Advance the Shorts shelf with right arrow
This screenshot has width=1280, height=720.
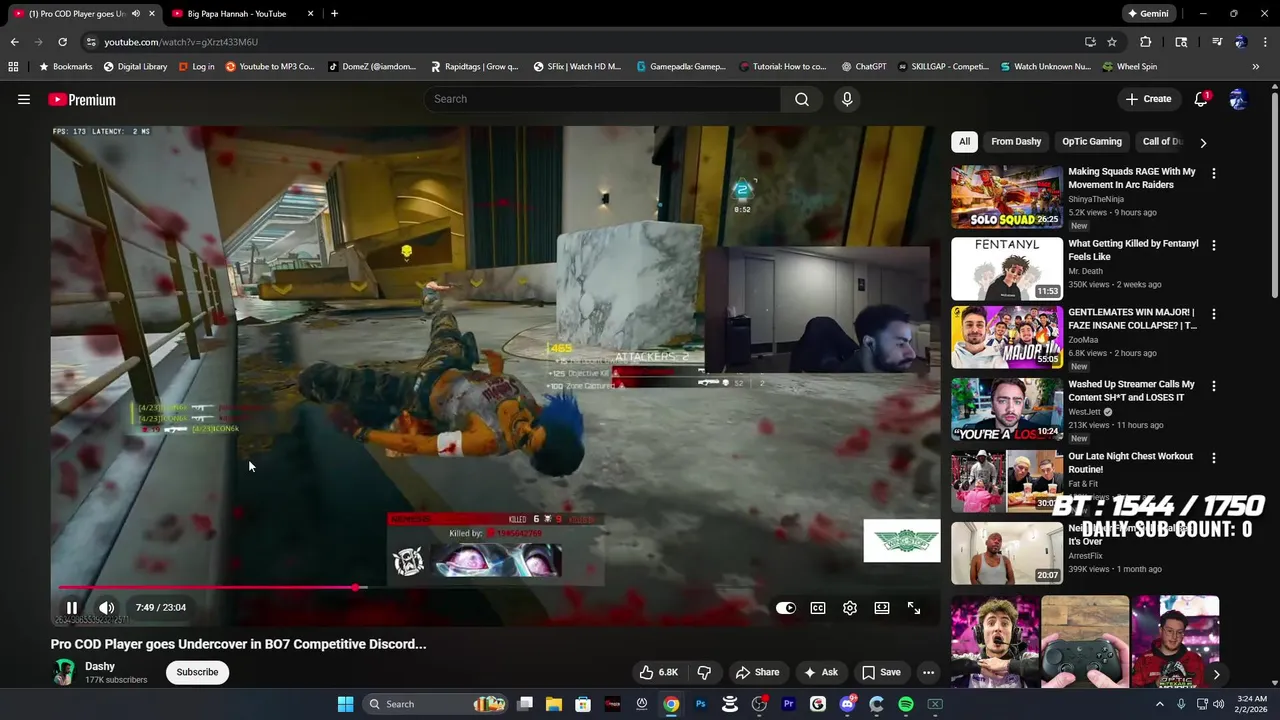[x=1216, y=674]
